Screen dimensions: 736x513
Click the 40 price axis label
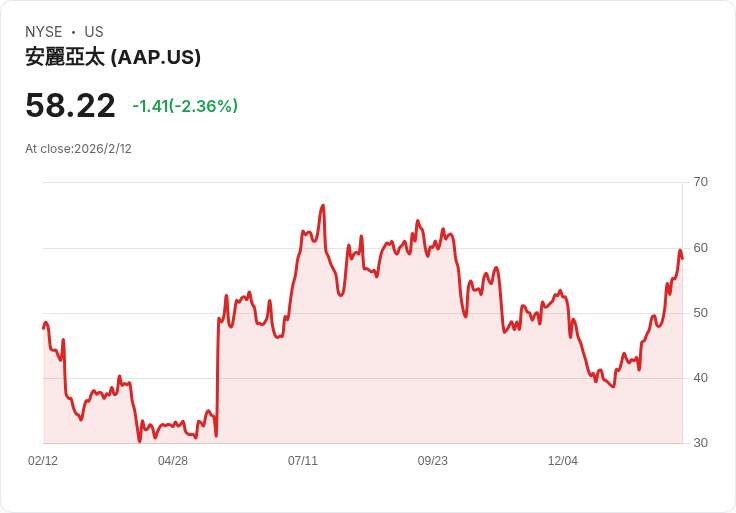click(700, 378)
